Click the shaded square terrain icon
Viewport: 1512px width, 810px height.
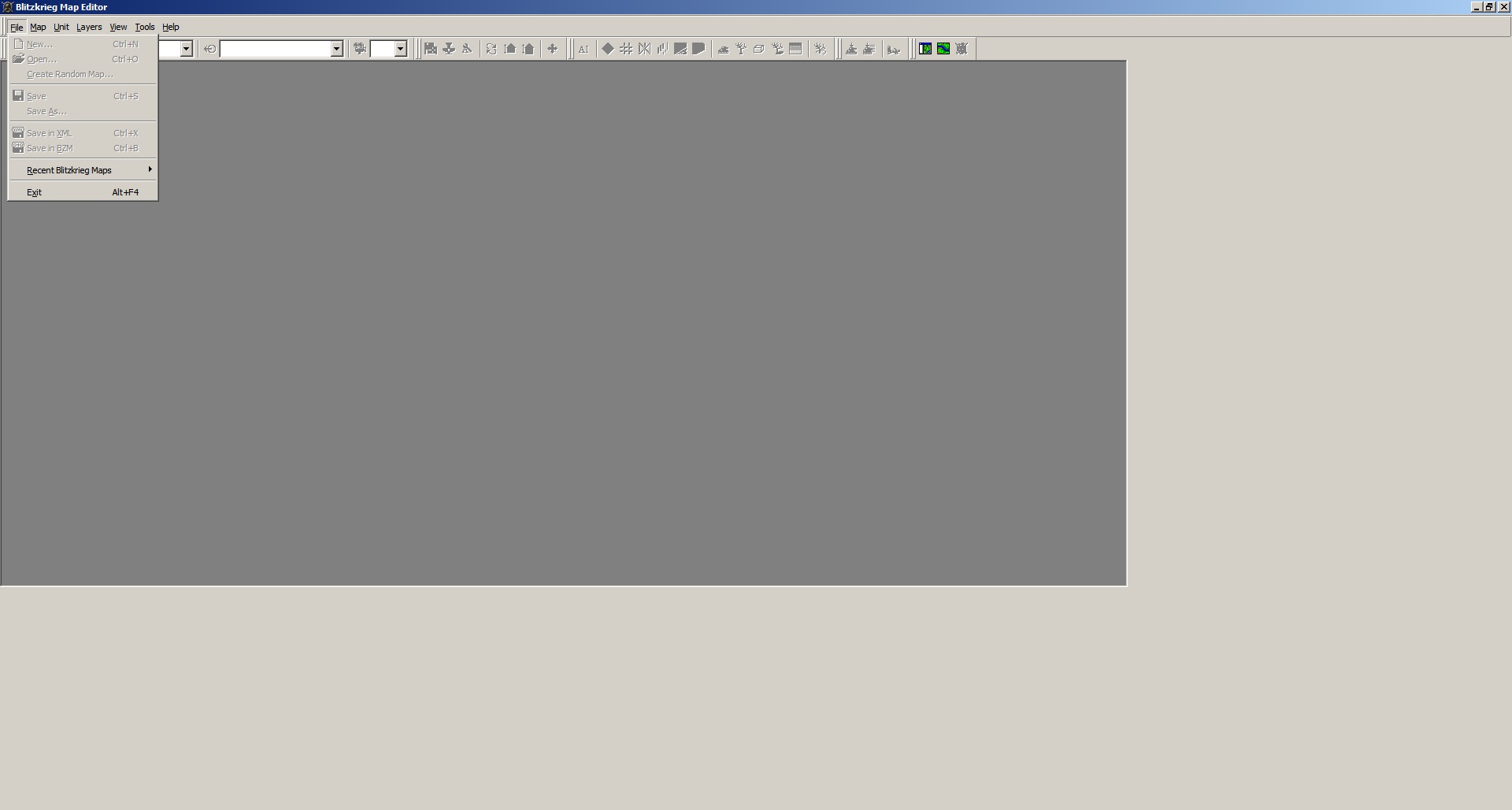click(680, 49)
